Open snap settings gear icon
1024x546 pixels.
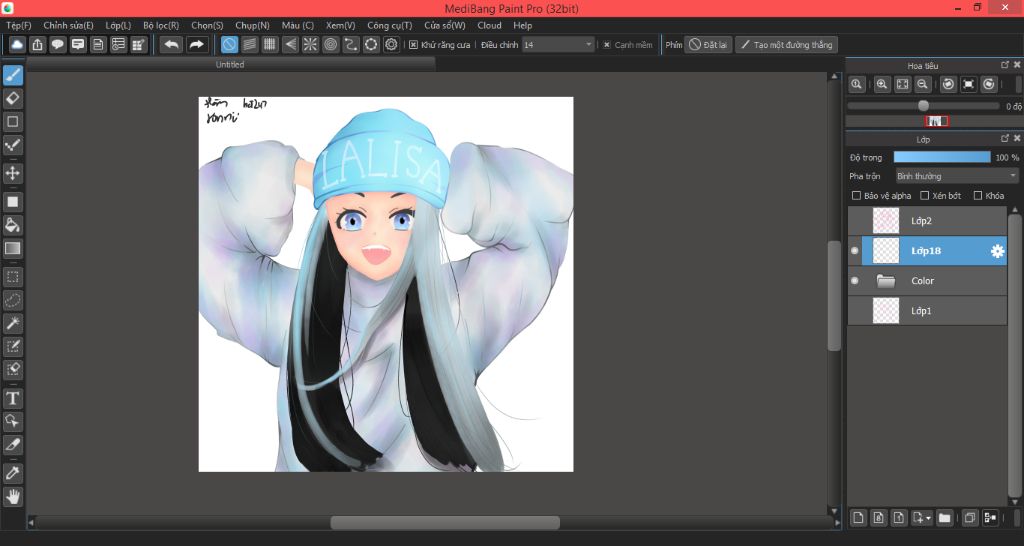pos(391,44)
